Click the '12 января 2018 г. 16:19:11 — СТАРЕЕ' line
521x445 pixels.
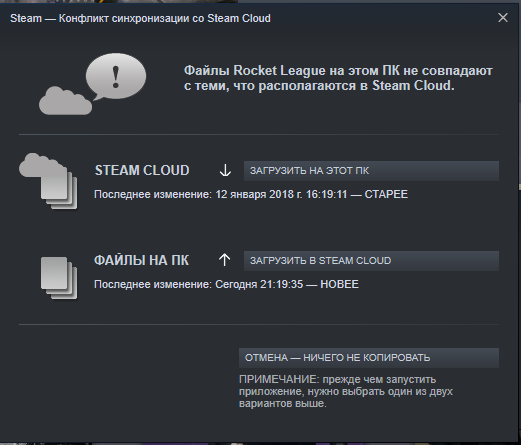251,194
